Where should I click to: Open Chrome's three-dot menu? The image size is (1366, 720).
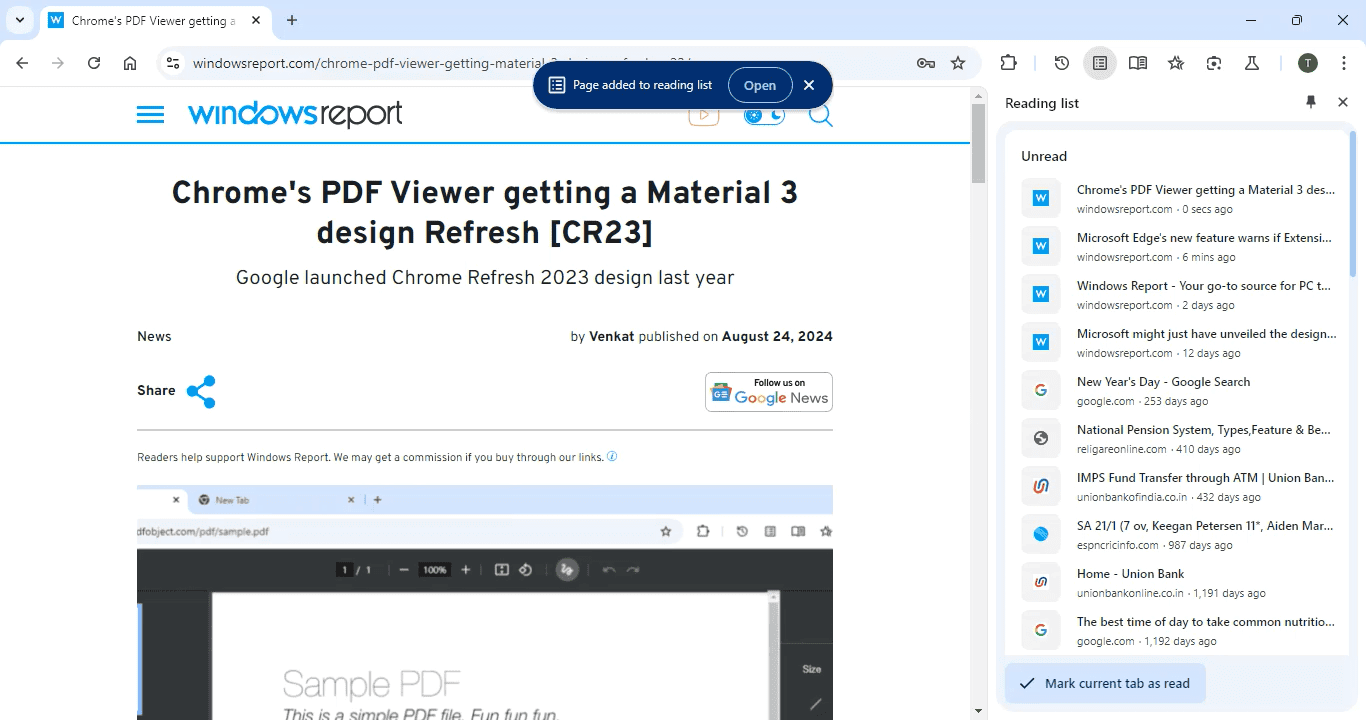pos(1343,63)
